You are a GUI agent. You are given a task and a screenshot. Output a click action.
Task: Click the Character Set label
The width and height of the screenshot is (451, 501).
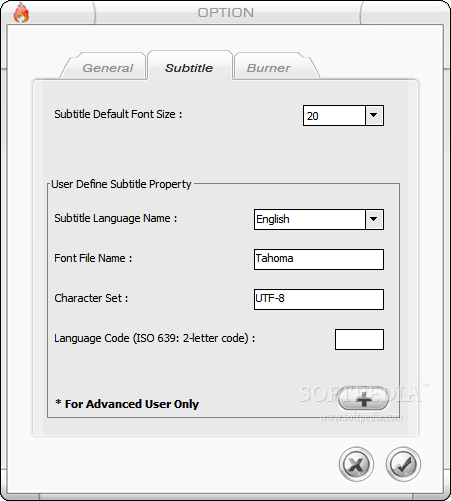(x=91, y=298)
